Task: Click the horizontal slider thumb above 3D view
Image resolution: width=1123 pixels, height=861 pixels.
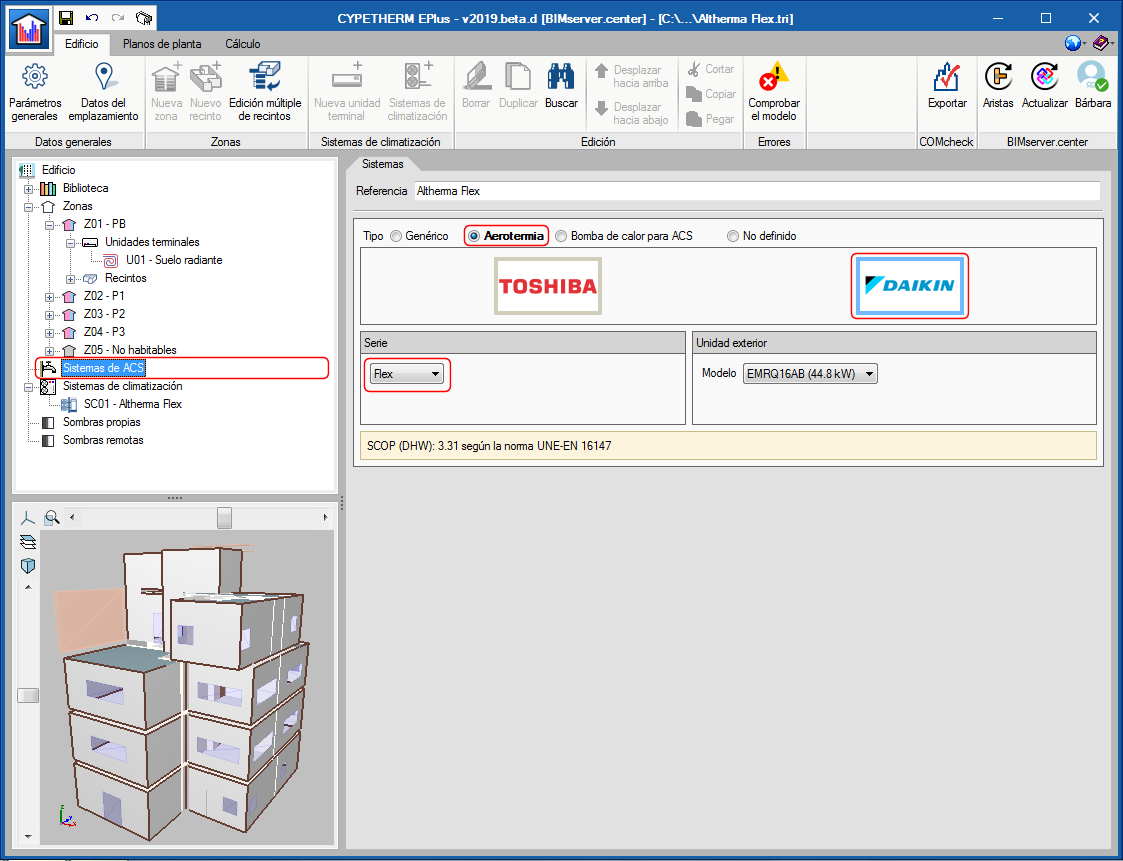Action: coord(224,517)
